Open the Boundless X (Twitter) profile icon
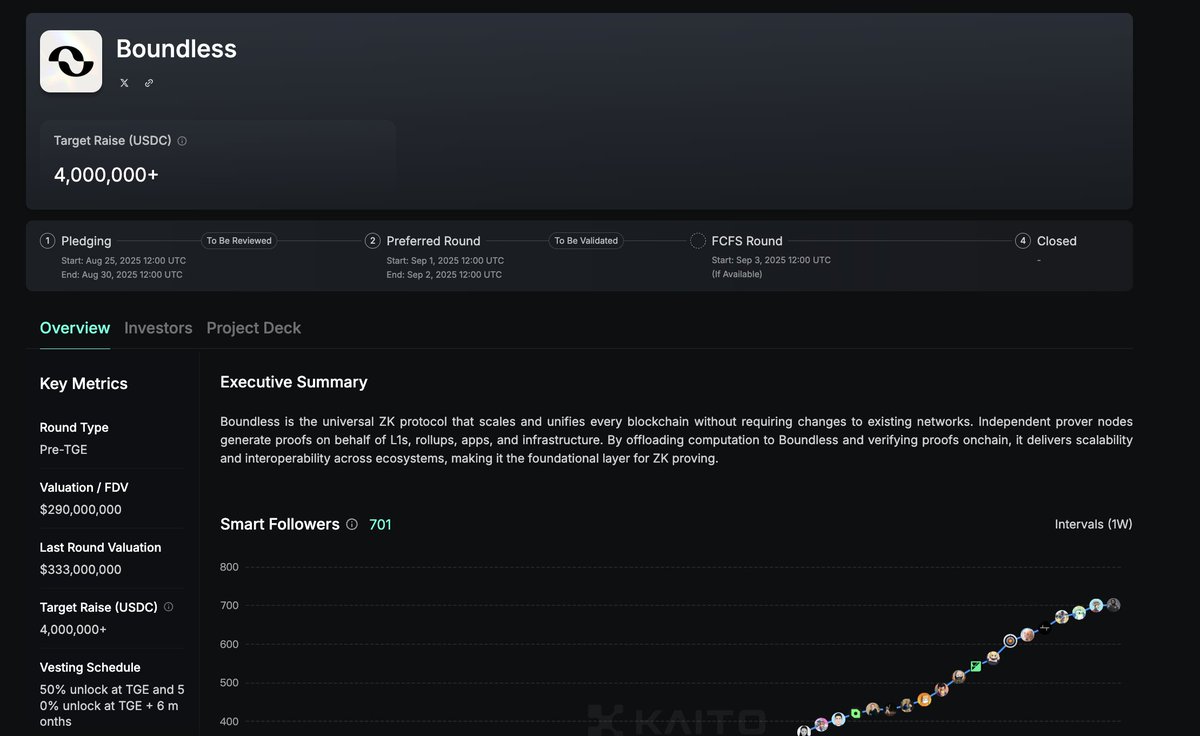 pos(124,83)
